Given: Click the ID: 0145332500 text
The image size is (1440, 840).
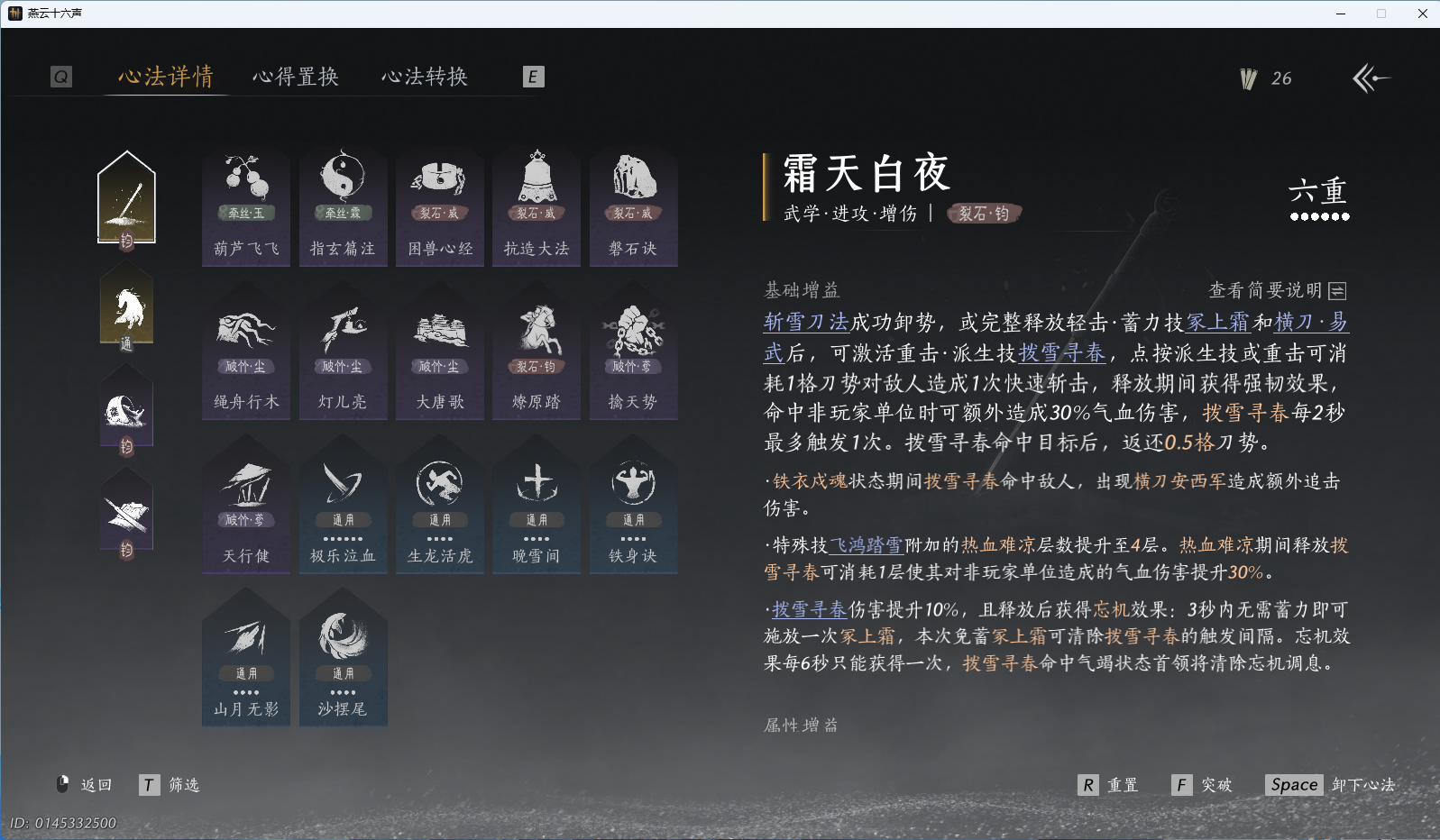Looking at the screenshot, I should [63, 823].
